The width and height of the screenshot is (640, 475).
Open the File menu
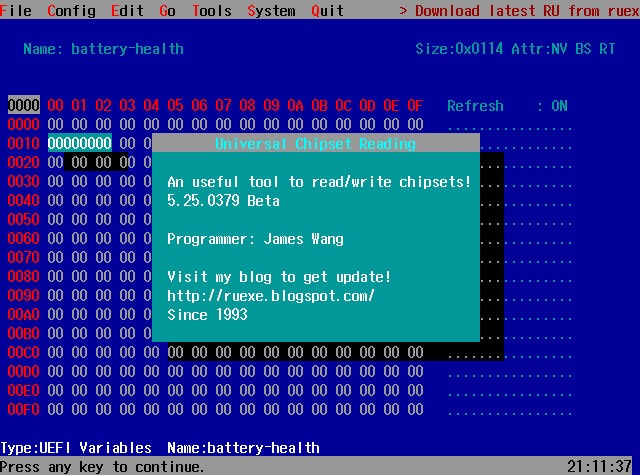click(16, 11)
